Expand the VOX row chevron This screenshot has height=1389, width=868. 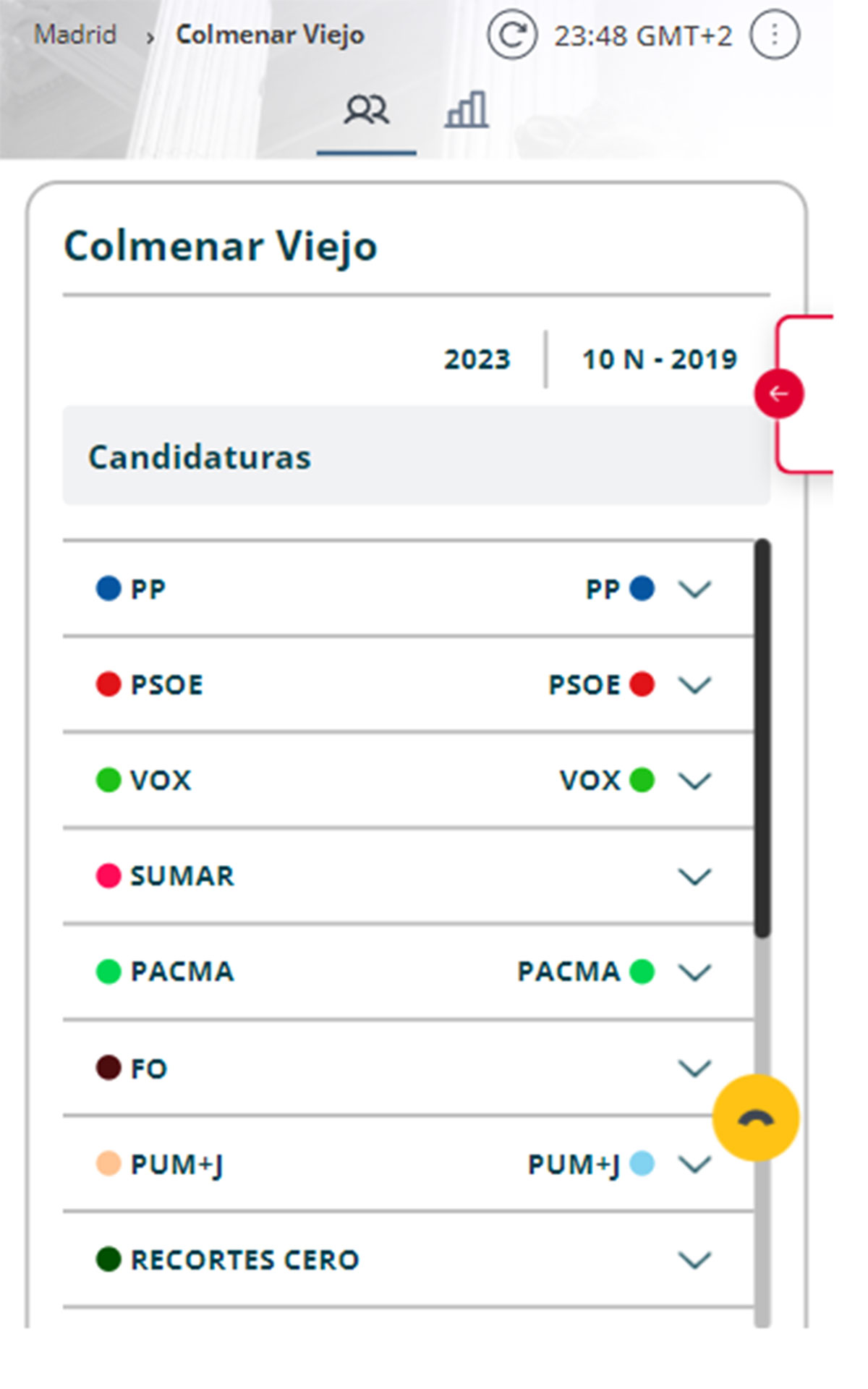click(x=694, y=781)
